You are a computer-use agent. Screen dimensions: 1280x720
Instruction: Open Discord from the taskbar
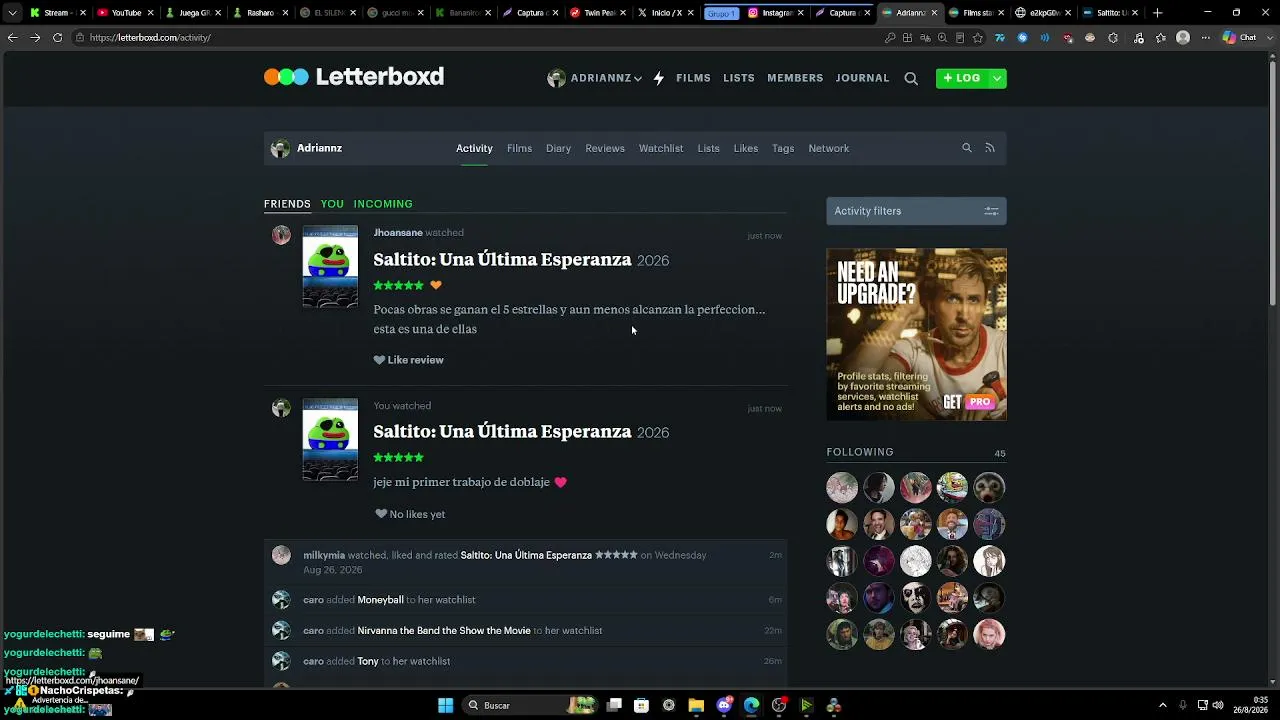[724, 705]
